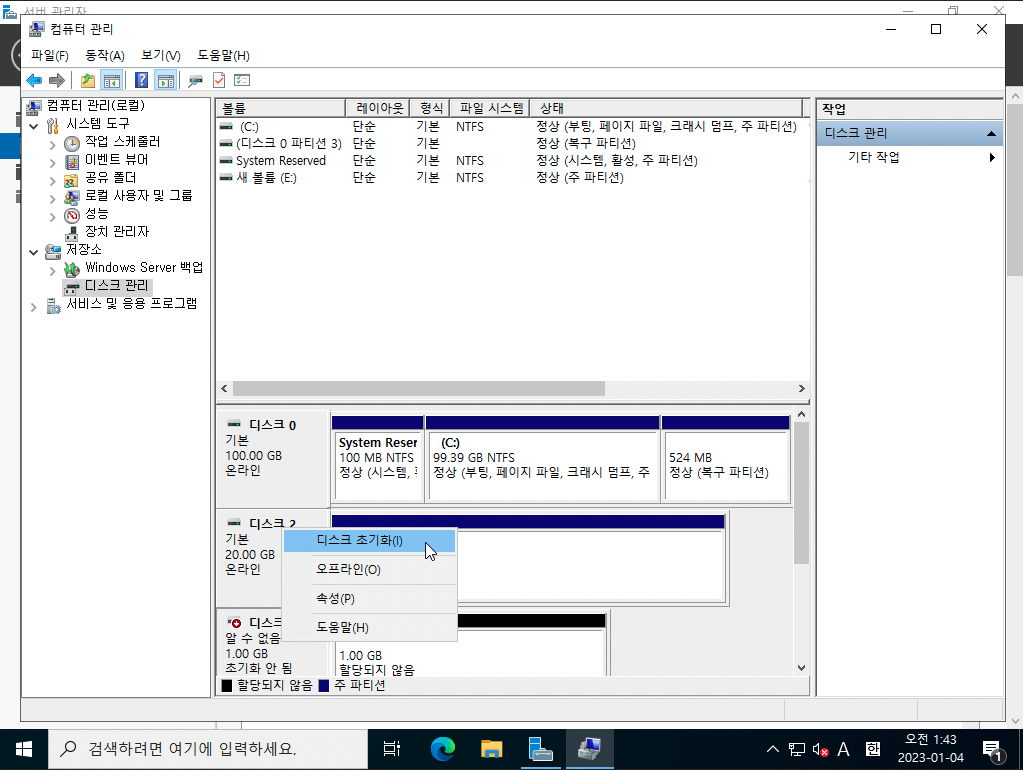Viewport: 1023px width, 770px height.
Task: Expand the 공유 폴더 node
Action: 52,181
